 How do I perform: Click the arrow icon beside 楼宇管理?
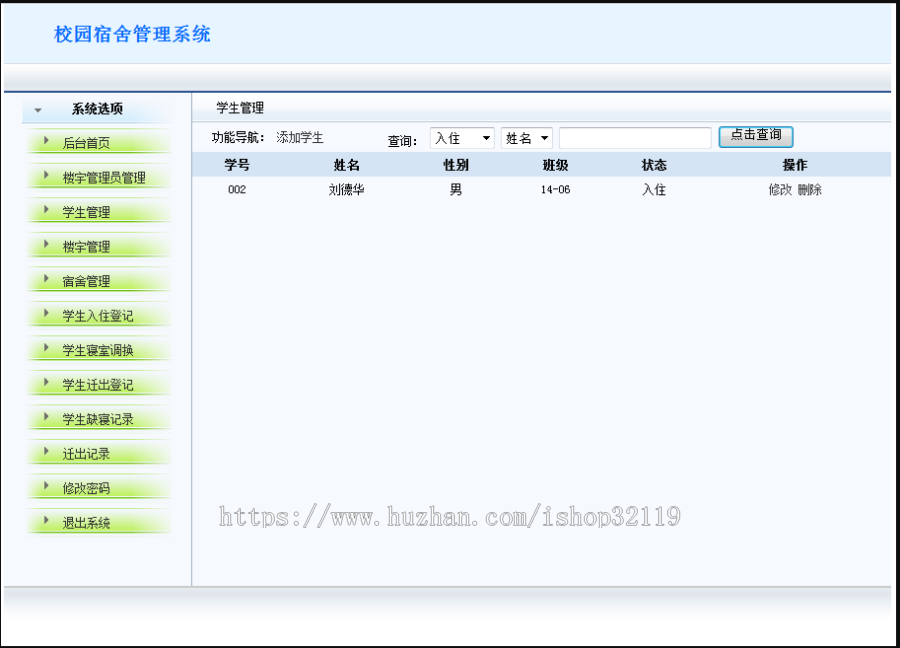[44, 246]
